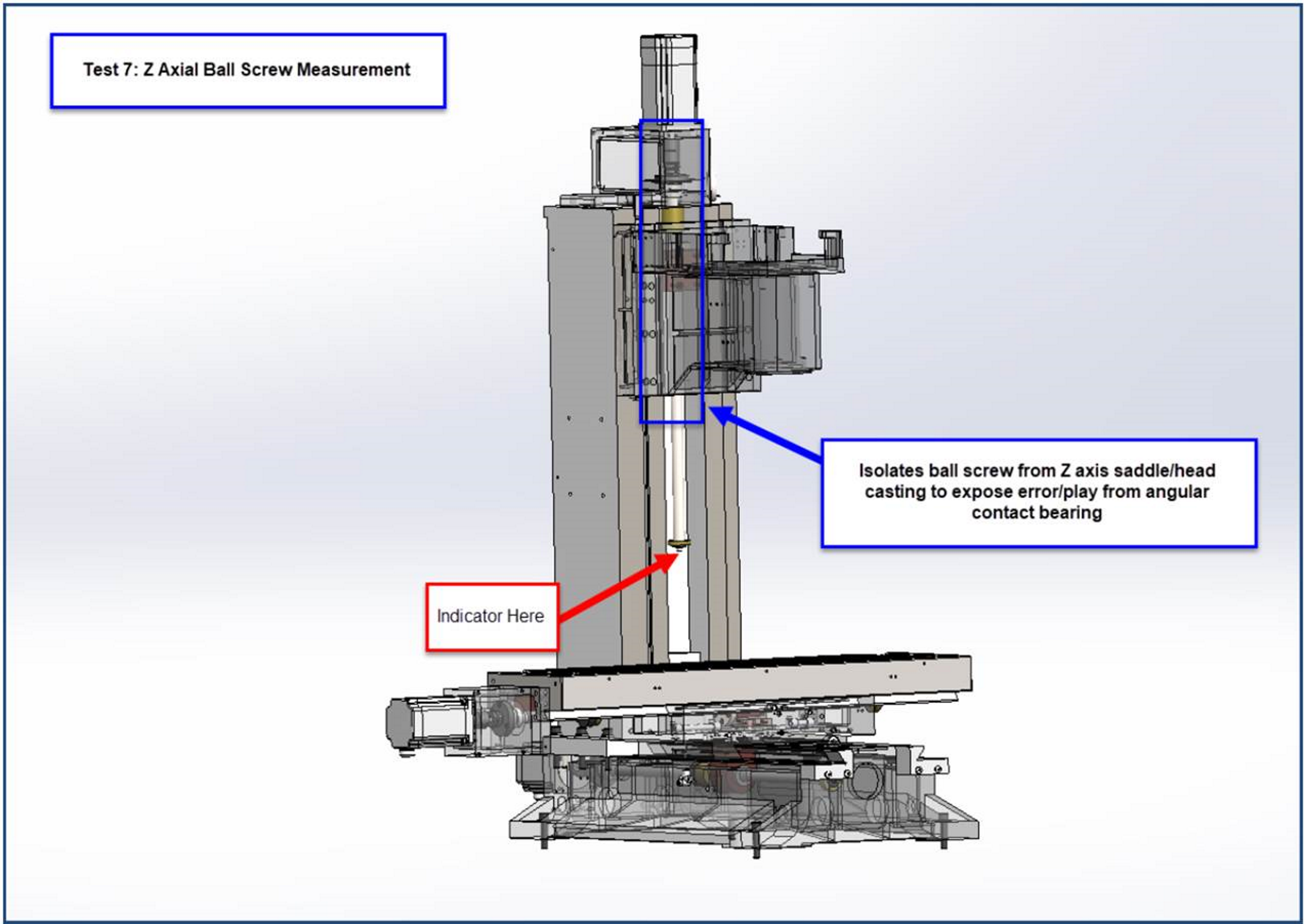The image size is (1304, 924).
Task: Click the Z axis motor at column top
Action: [668, 77]
